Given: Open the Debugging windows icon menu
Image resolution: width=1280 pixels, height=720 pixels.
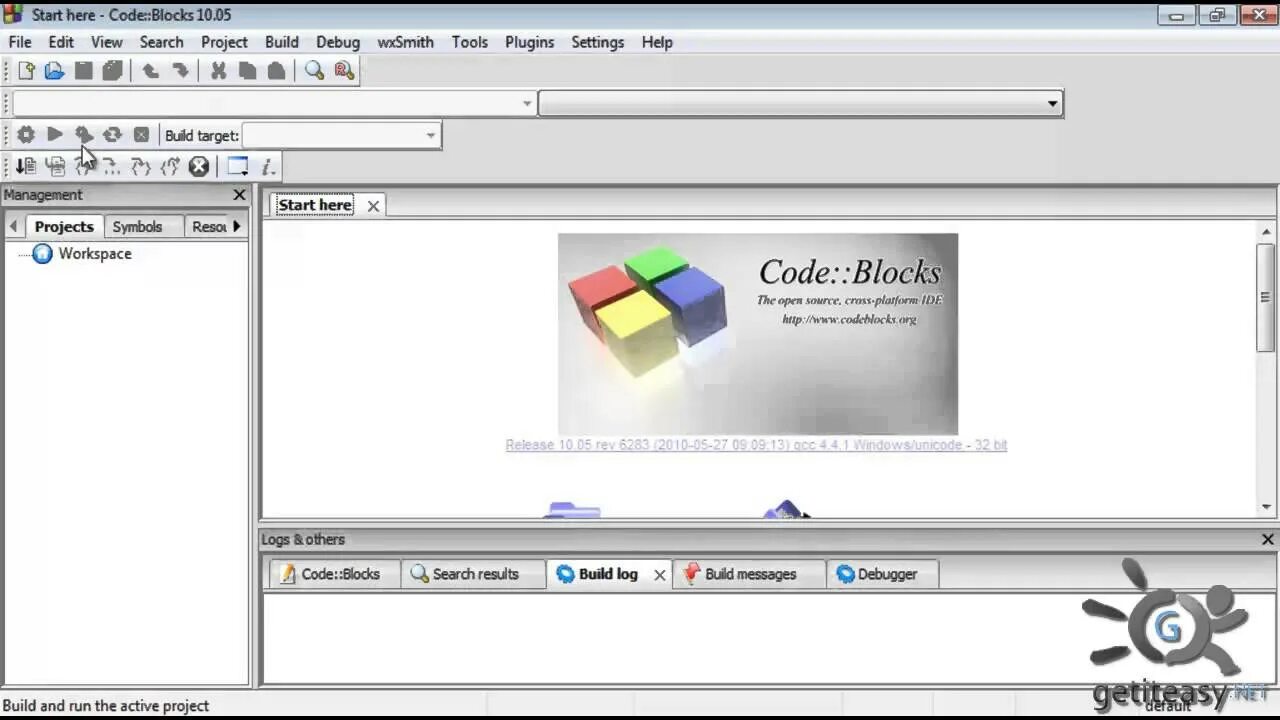Looking at the screenshot, I should [237, 167].
